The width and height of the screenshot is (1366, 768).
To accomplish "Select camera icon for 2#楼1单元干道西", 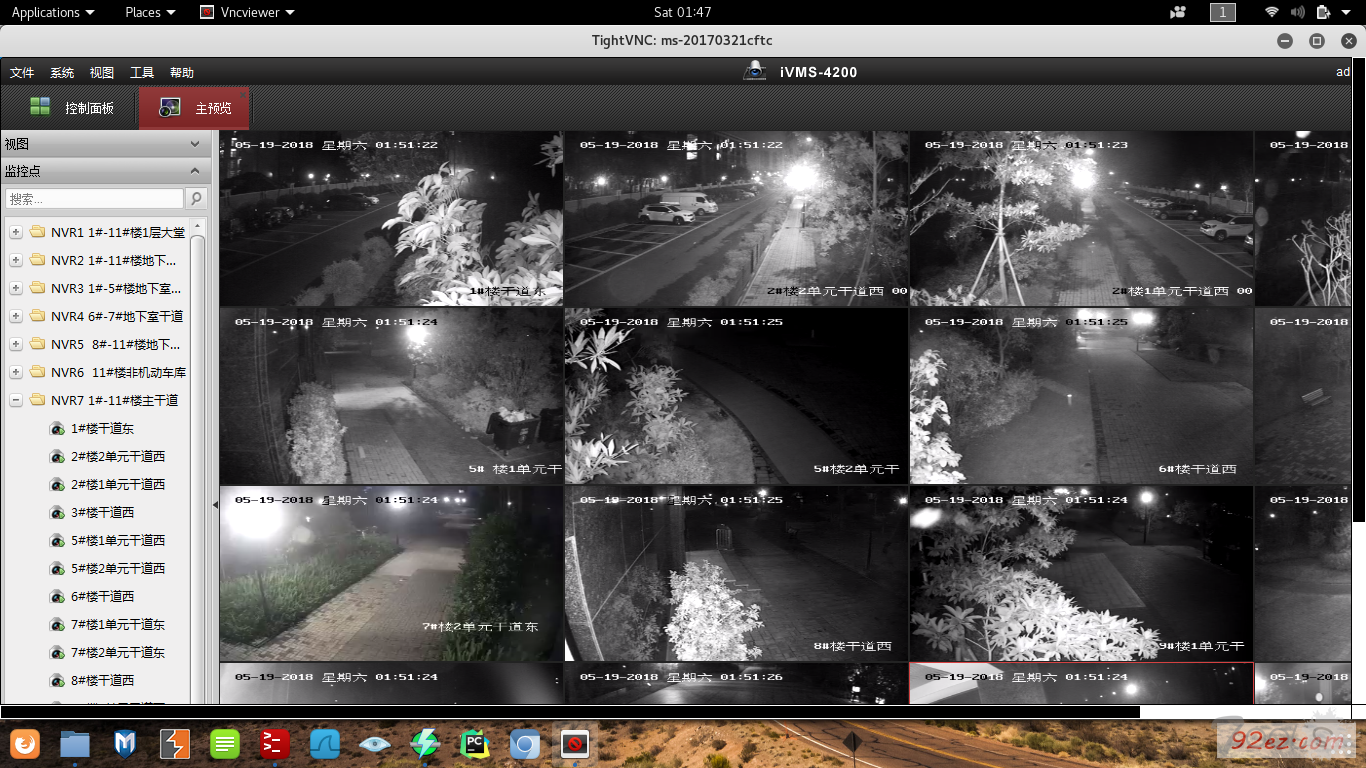I will [x=58, y=484].
